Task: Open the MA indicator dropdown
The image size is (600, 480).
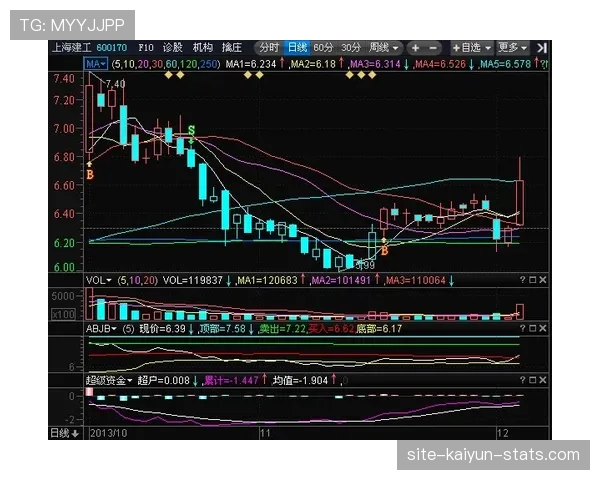Action: [96, 63]
